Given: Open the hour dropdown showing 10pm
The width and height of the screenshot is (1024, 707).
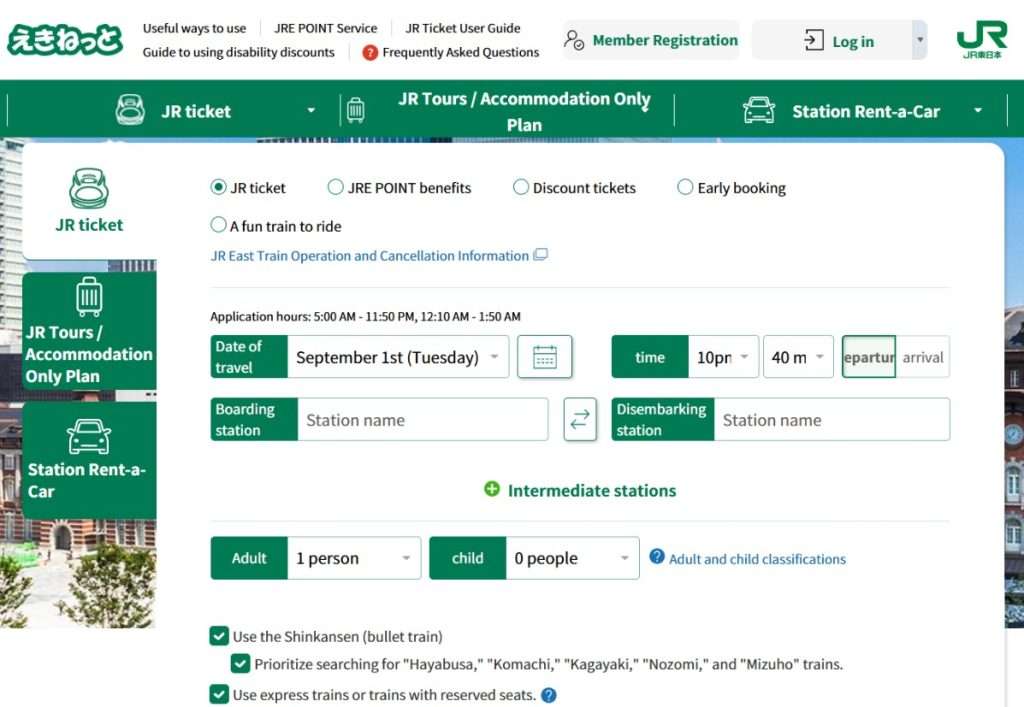Looking at the screenshot, I should point(723,357).
